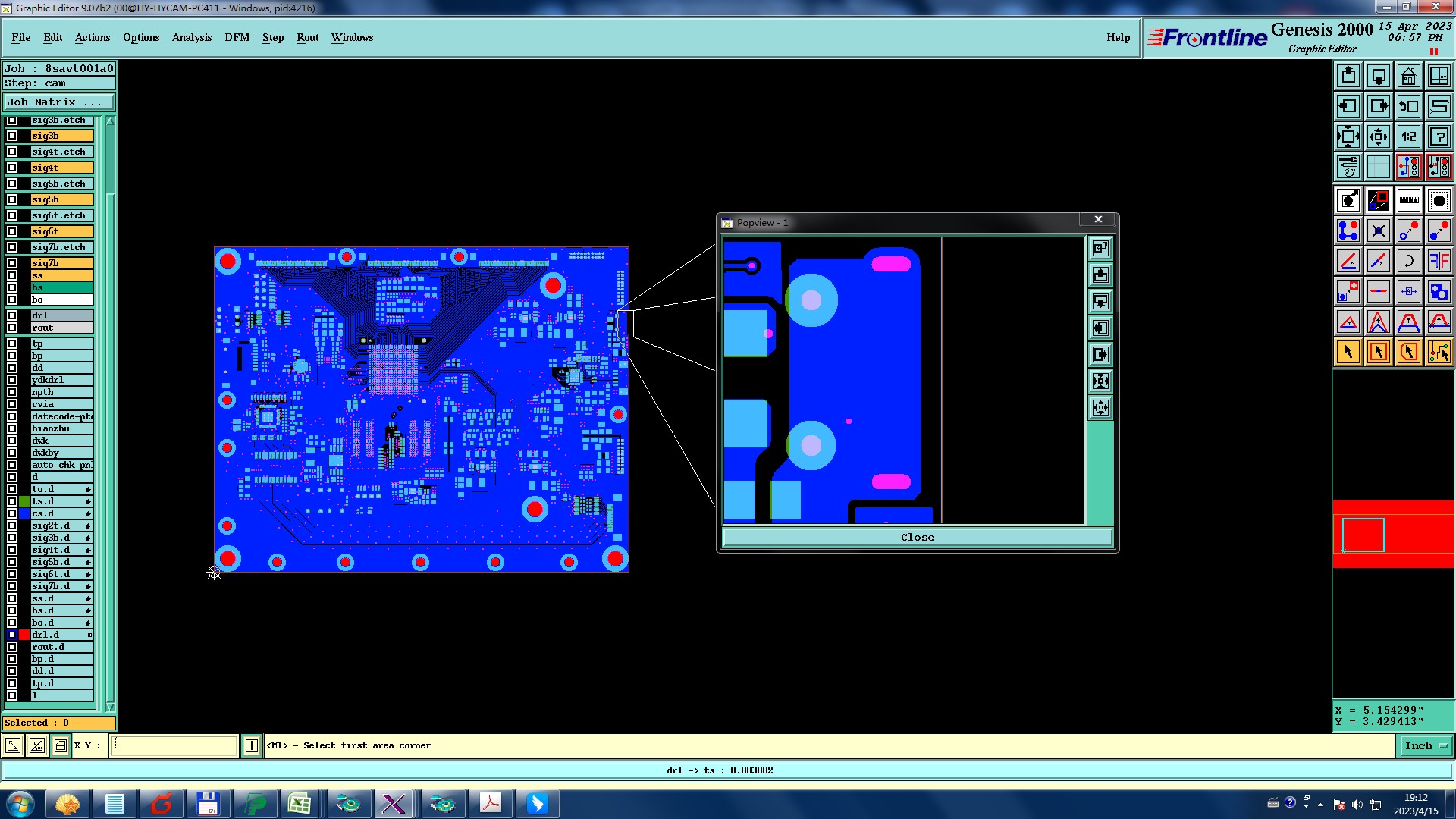
Task: Click the Help button
Action: tap(1118, 37)
